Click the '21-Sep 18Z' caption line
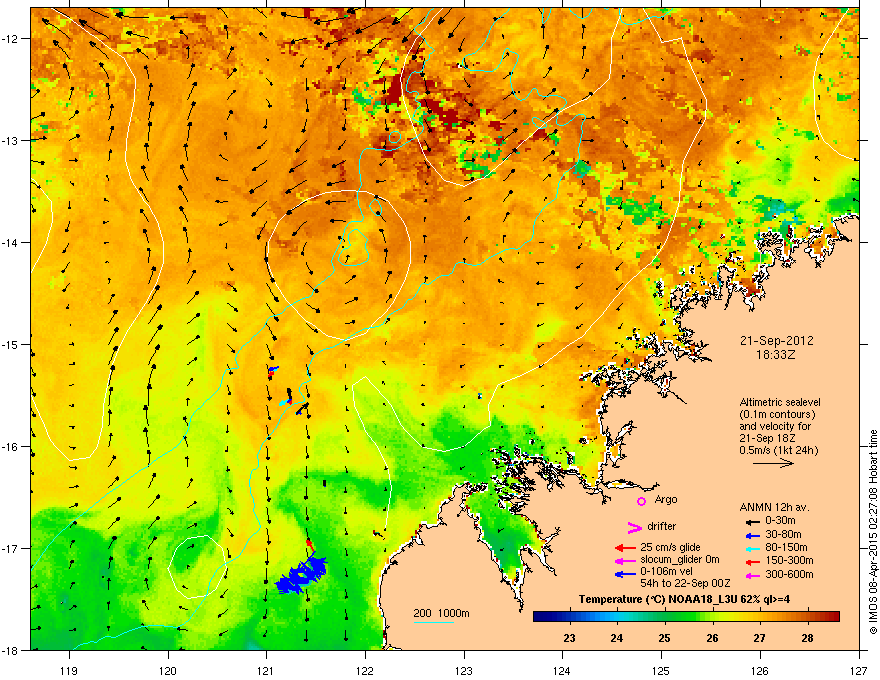This screenshot has height=680, width=880. click(767, 439)
